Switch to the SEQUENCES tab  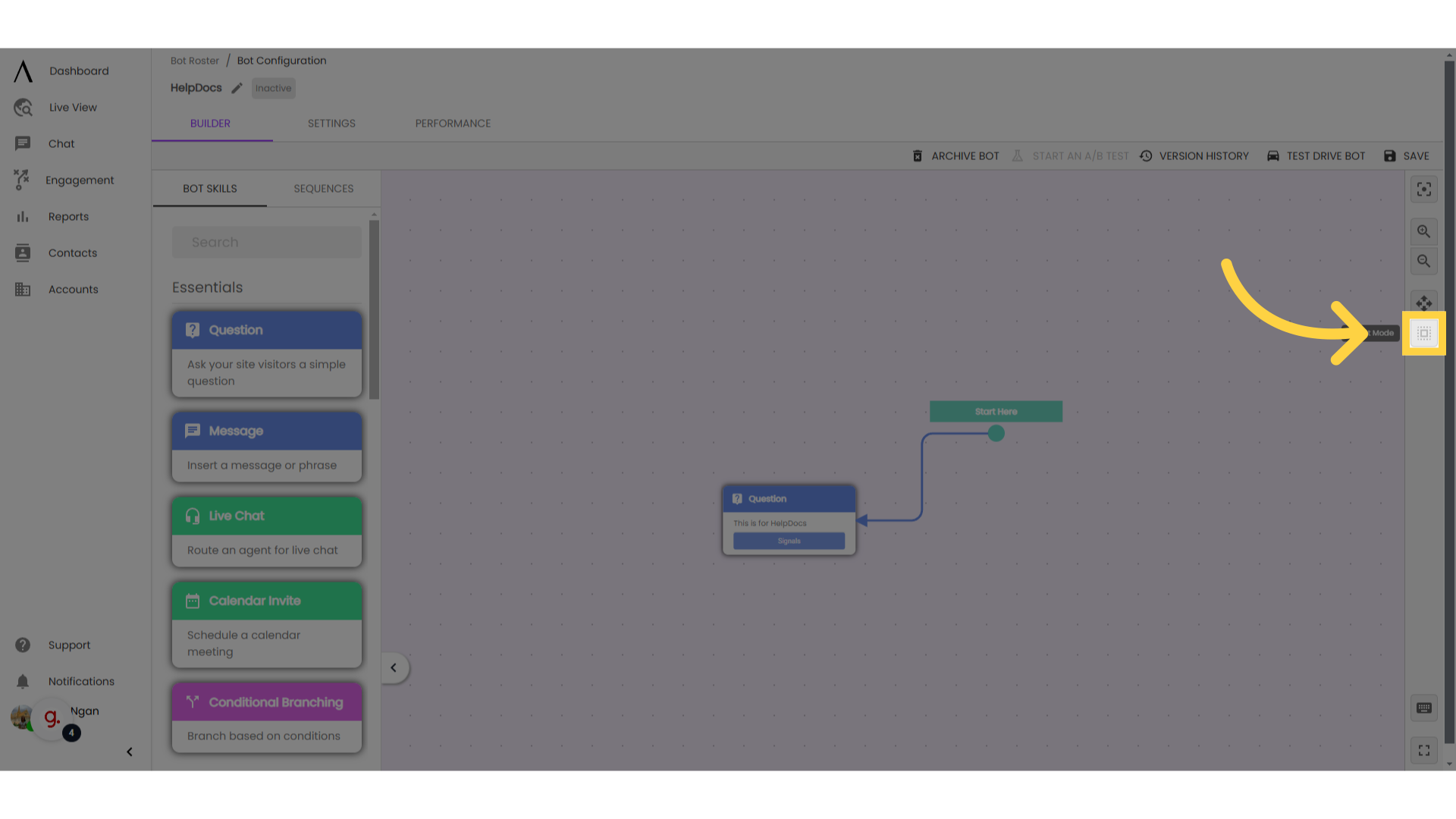tap(323, 188)
